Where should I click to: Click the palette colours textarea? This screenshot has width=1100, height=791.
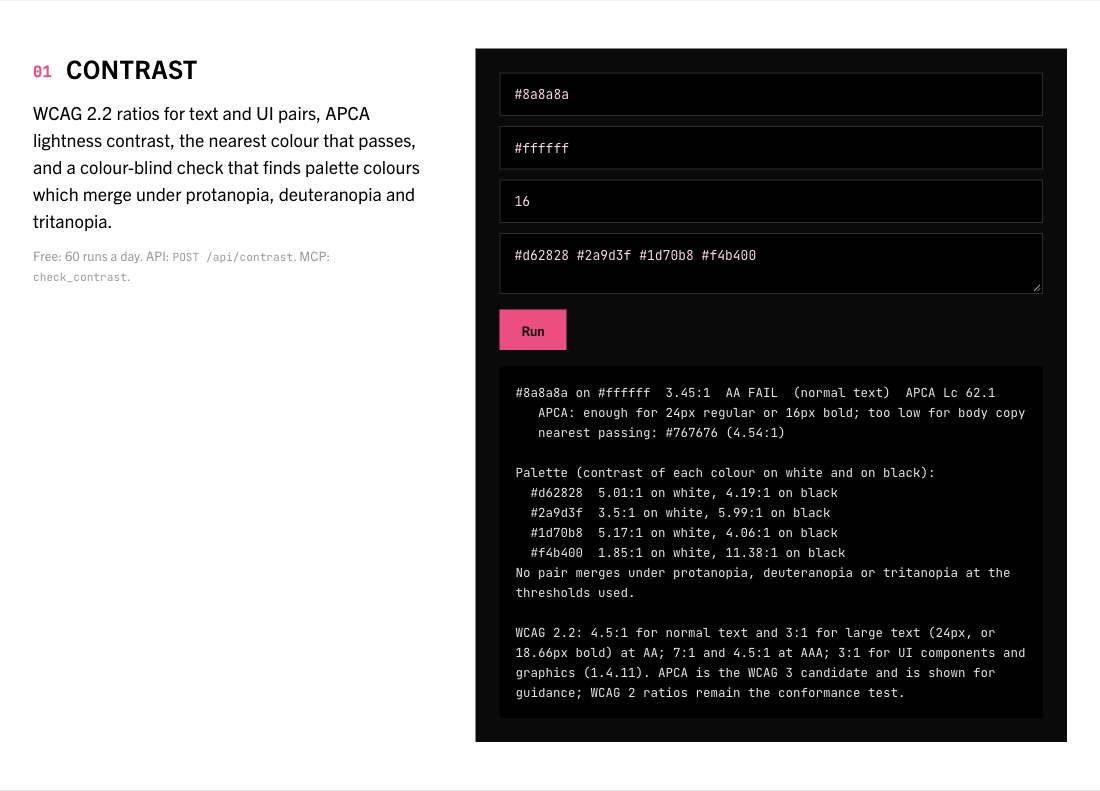(770, 264)
